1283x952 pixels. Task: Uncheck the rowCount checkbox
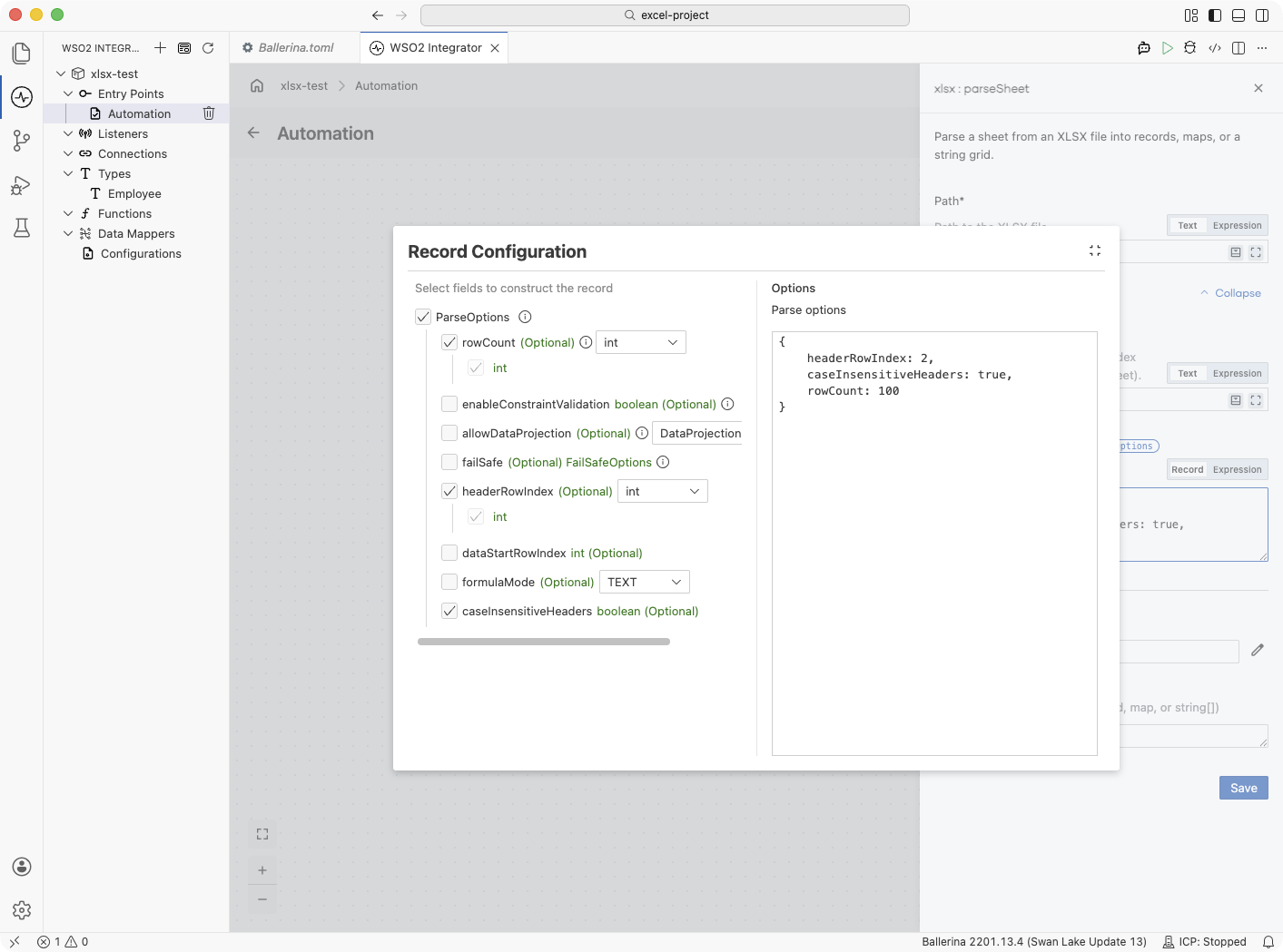(449, 342)
